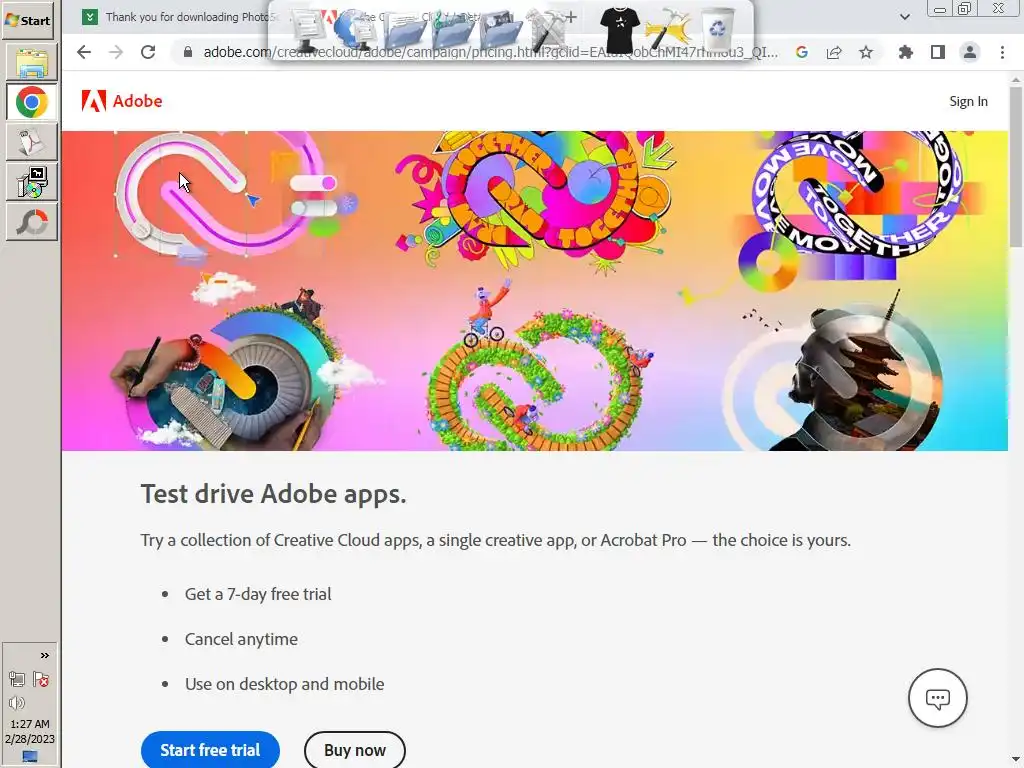This screenshot has height=768, width=1024.
Task: Click the Buy now button
Action: click(355, 750)
